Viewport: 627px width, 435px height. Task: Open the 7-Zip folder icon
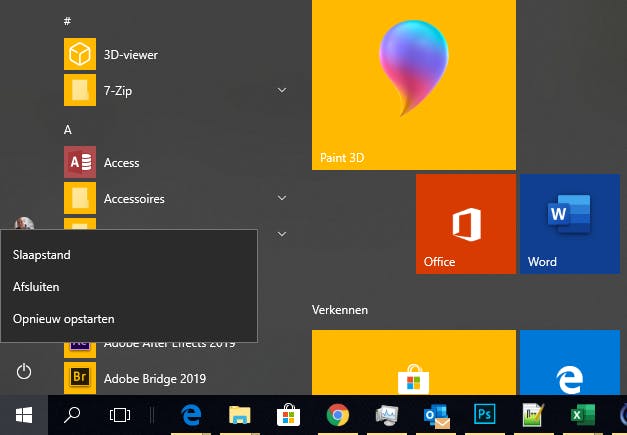click(80, 90)
